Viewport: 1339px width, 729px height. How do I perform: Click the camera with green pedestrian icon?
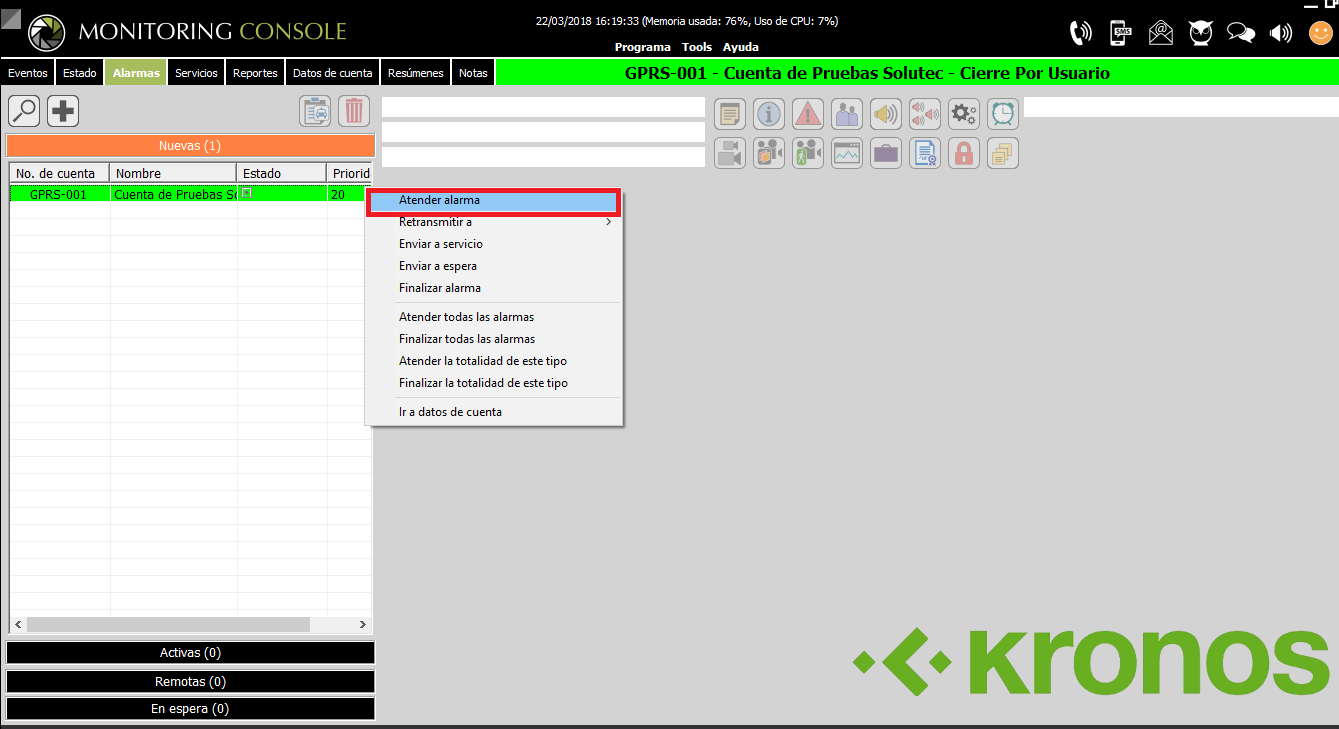point(808,153)
